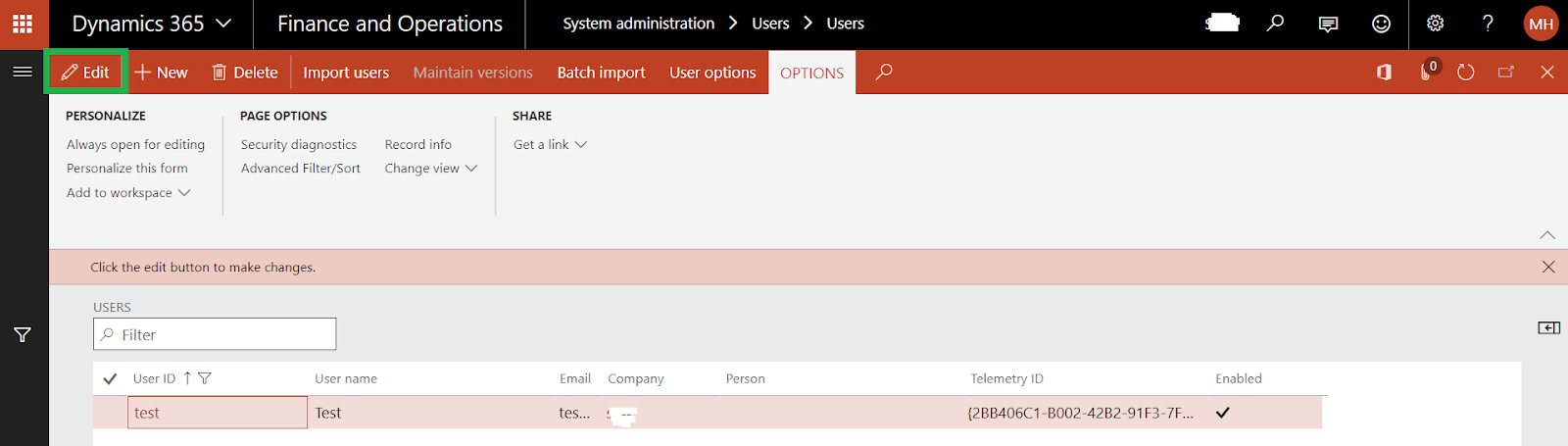This screenshot has height=446, width=1568.
Task: Click the smiley feedback icon
Action: pyautogui.click(x=1381, y=24)
